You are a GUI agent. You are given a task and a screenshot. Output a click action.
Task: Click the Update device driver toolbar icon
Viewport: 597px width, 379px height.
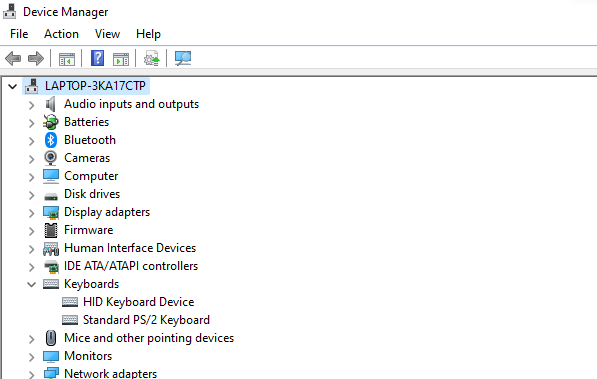tap(152, 59)
